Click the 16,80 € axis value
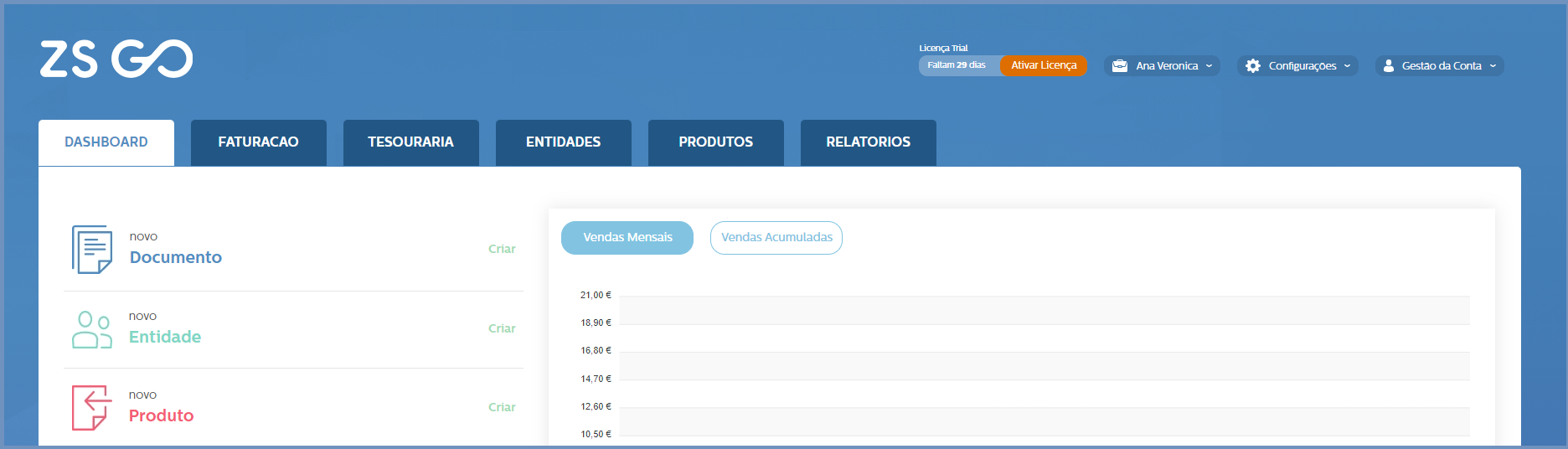Viewport: 1568px width, 449px height. [x=596, y=350]
